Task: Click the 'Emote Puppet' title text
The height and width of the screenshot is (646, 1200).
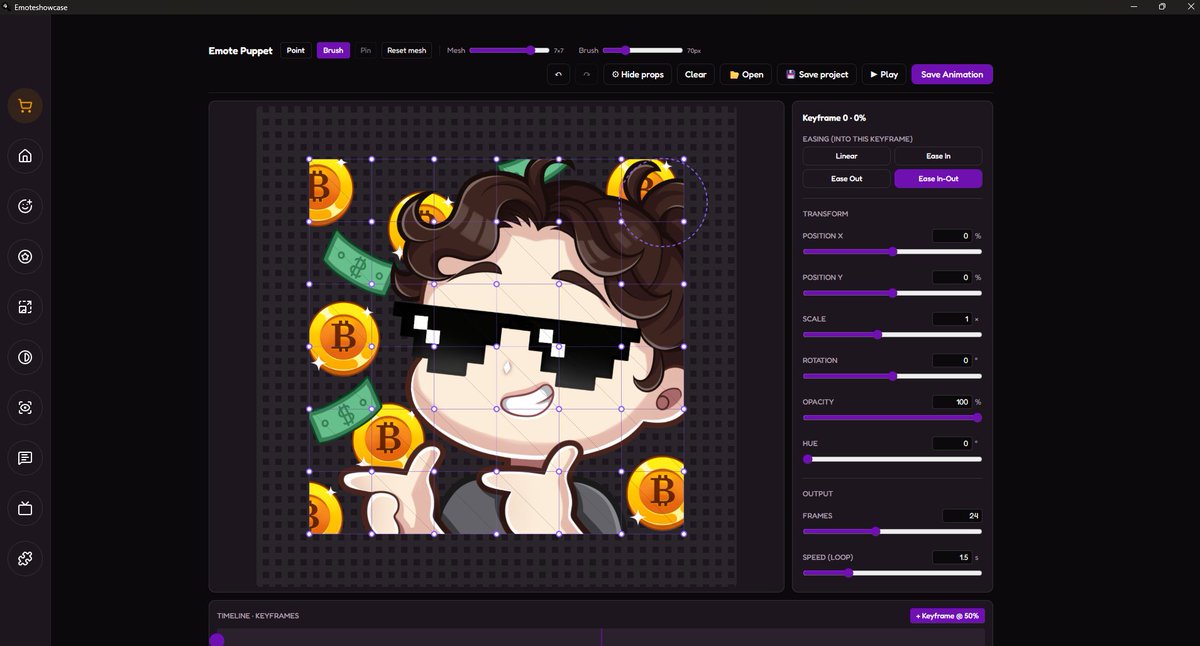Action: coord(240,50)
